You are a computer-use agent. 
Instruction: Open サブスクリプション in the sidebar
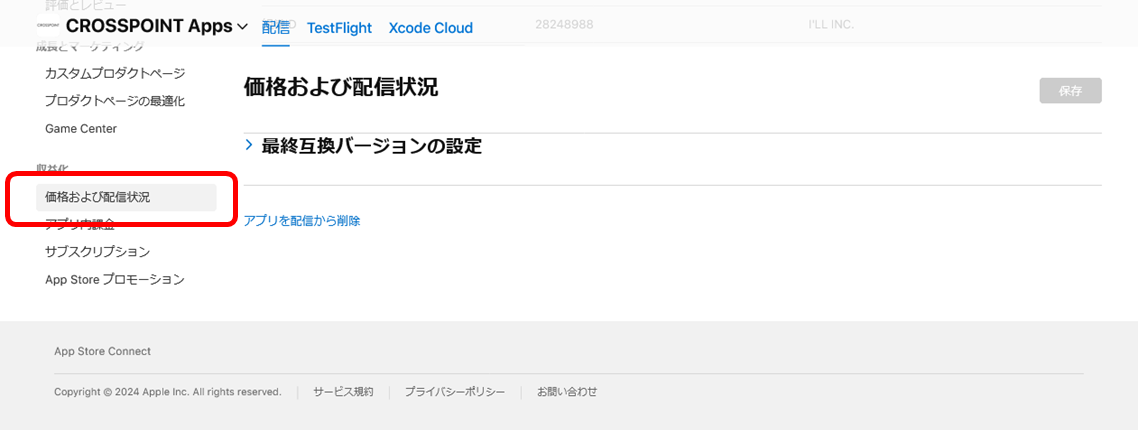point(98,252)
